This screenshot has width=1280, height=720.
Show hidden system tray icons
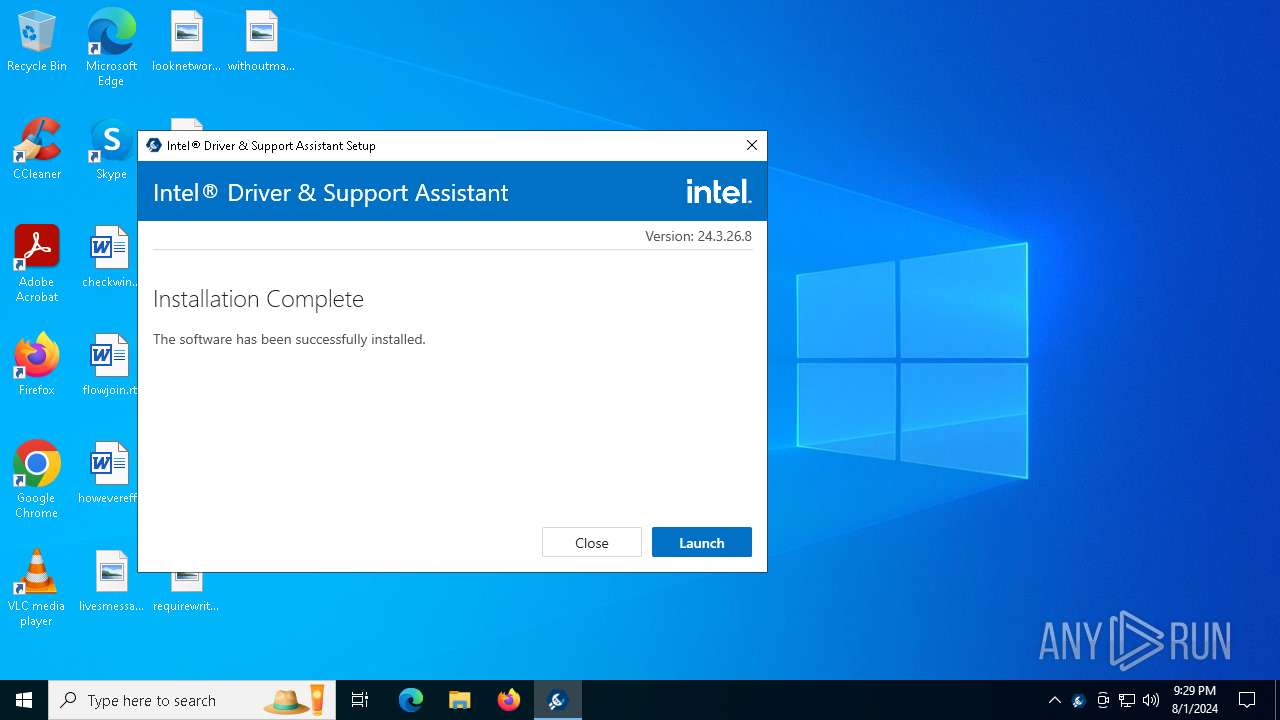click(1054, 700)
